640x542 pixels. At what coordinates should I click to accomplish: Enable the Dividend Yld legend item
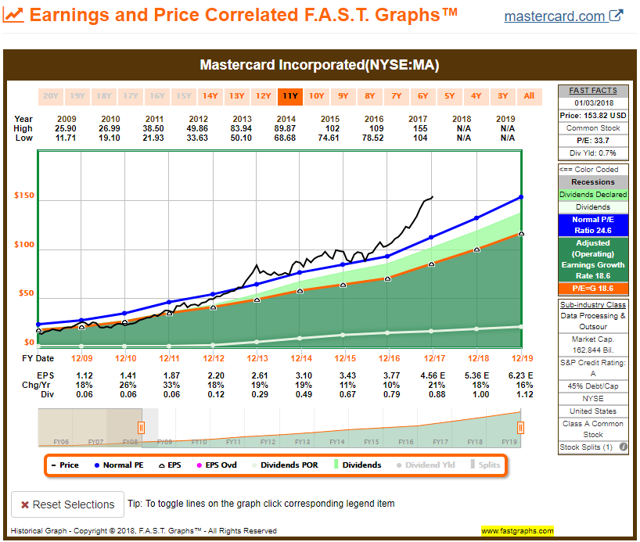[426, 465]
